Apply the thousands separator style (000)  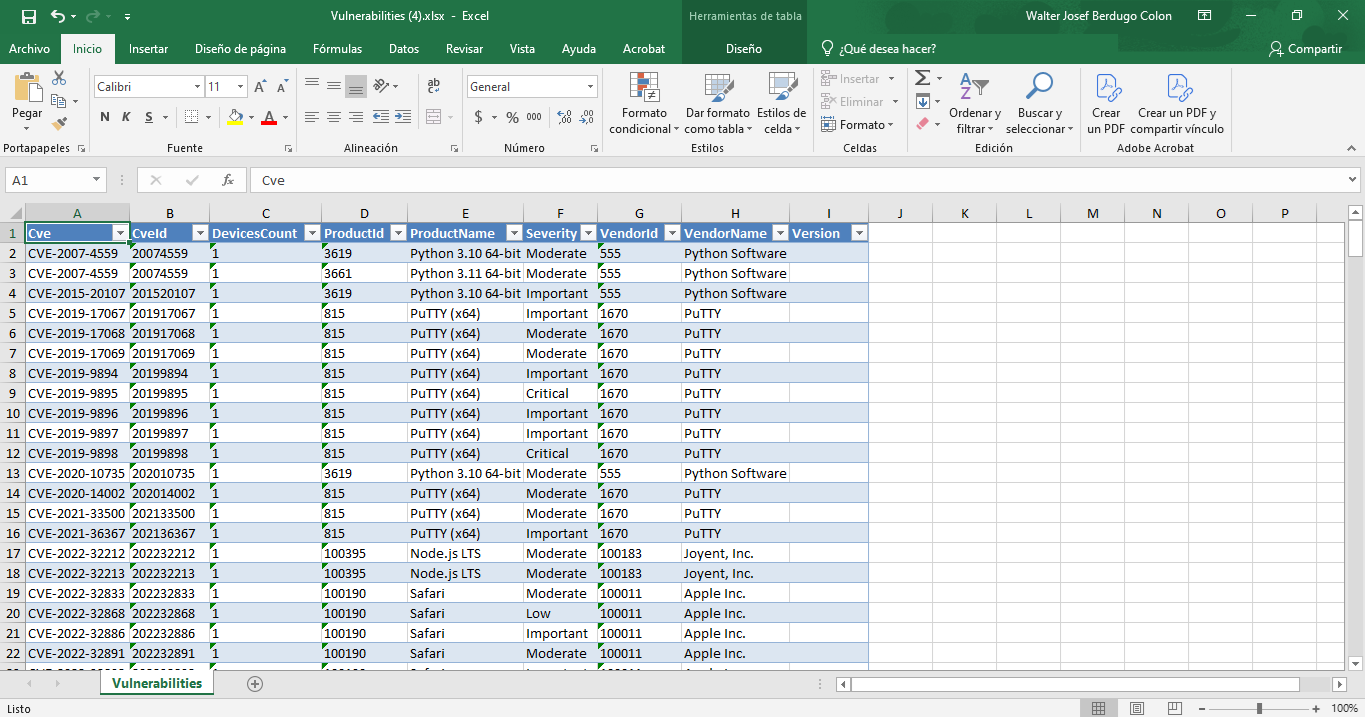(x=535, y=117)
